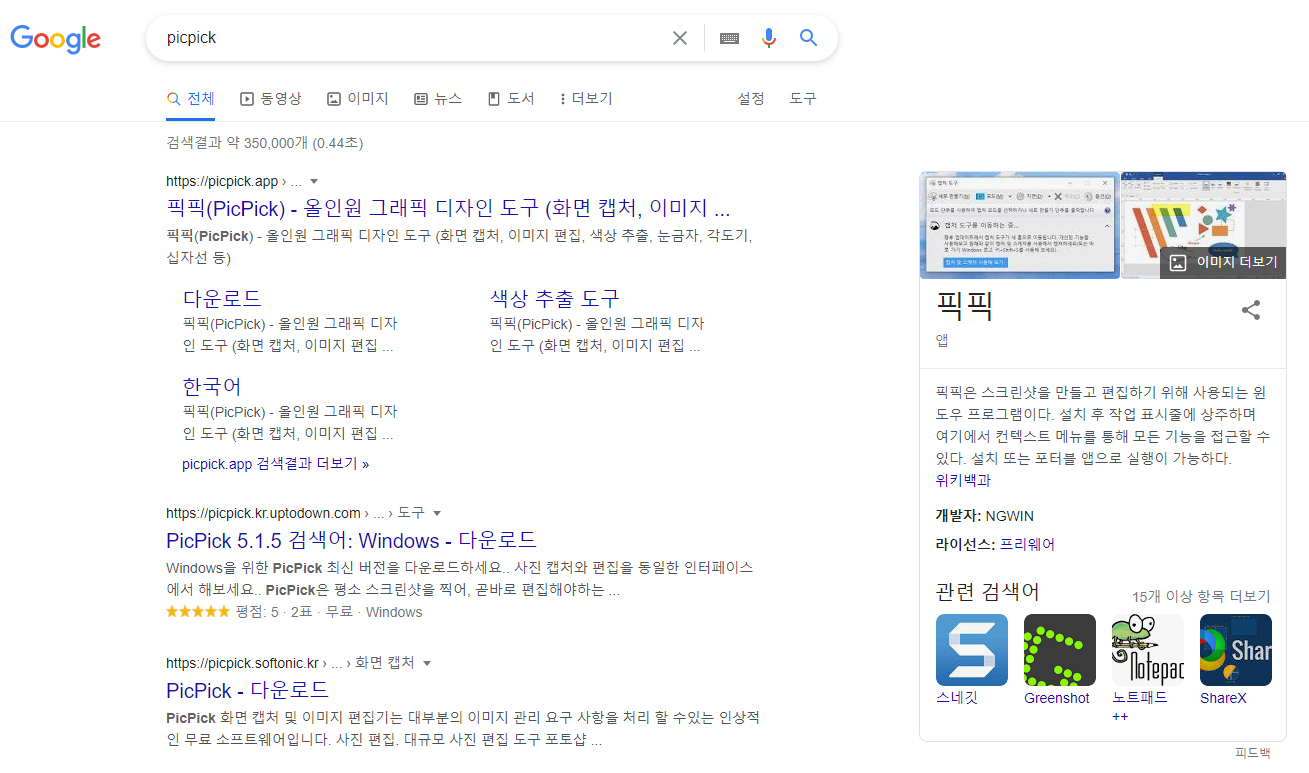The height and width of the screenshot is (773, 1309).
Task: Open first PicPick screenshot thumbnail
Action: pos(1019,226)
